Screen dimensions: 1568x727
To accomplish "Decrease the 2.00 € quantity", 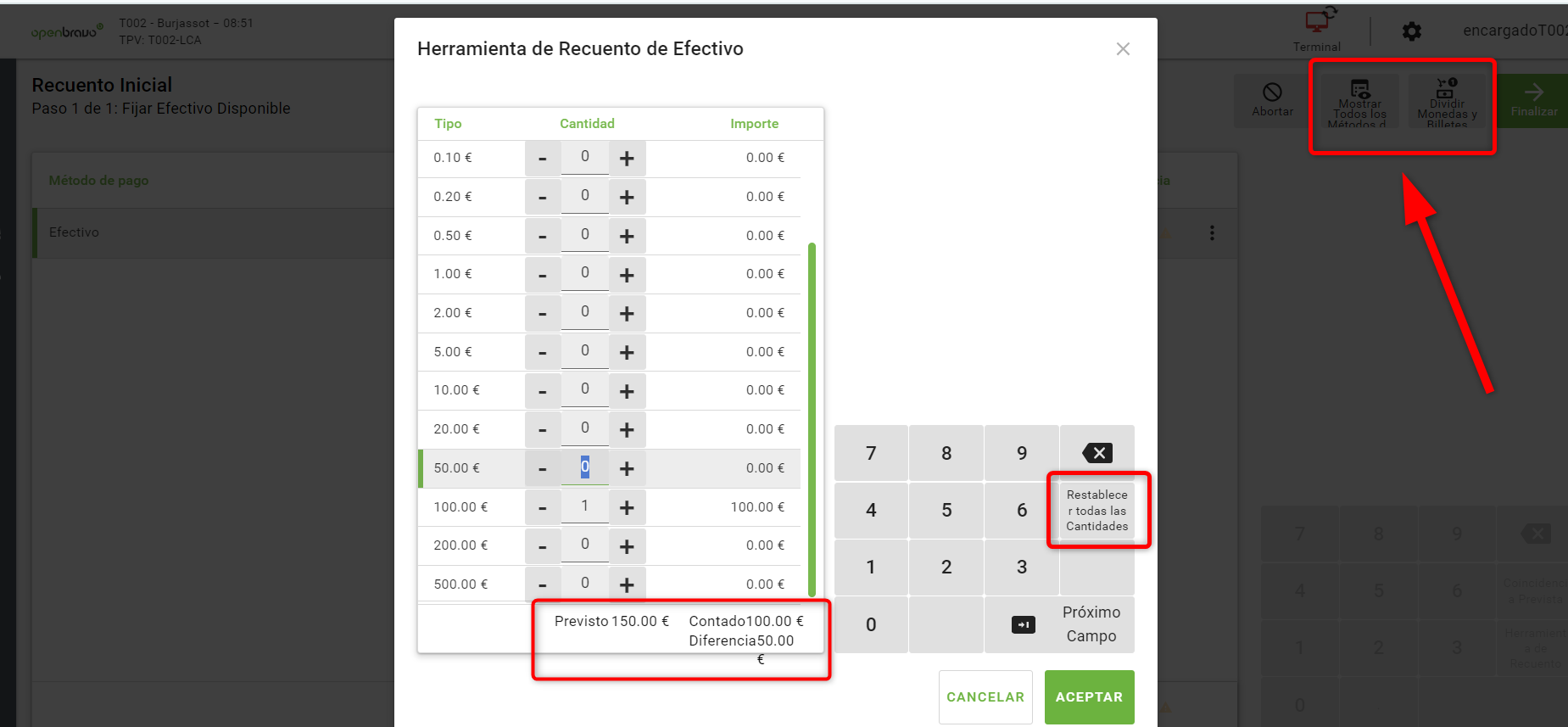I will point(543,314).
